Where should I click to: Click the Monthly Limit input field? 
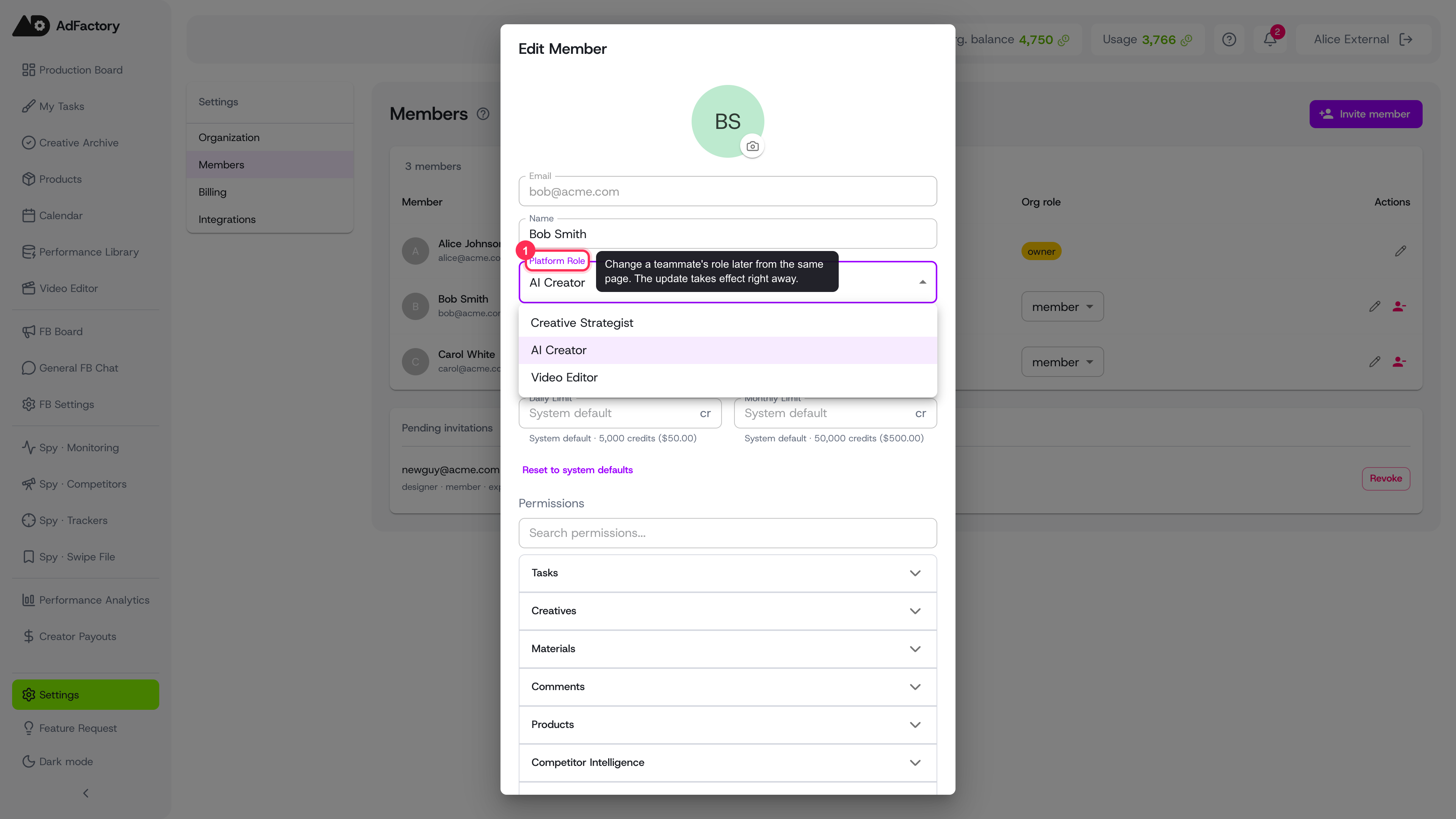[x=835, y=413]
